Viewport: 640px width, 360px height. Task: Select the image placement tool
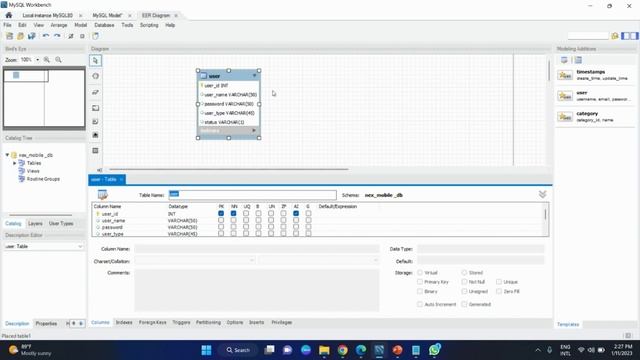tap(96, 135)
